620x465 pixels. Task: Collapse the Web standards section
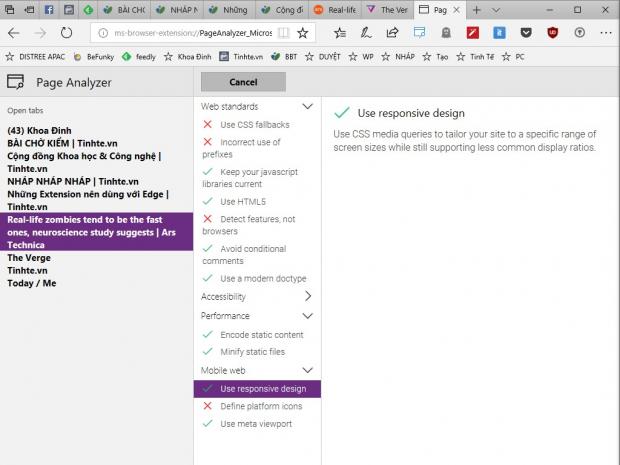pos(307,106)
